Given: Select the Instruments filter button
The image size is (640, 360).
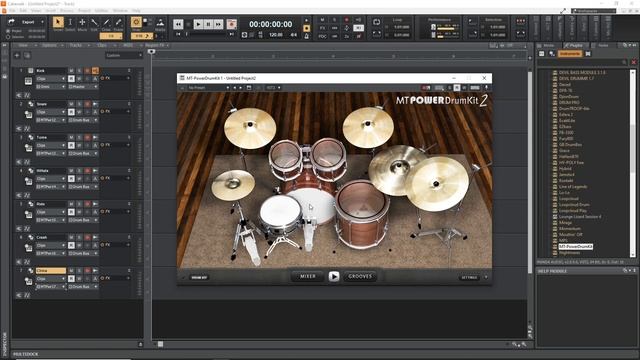Looking at the screenshot, I should point(570,53).
